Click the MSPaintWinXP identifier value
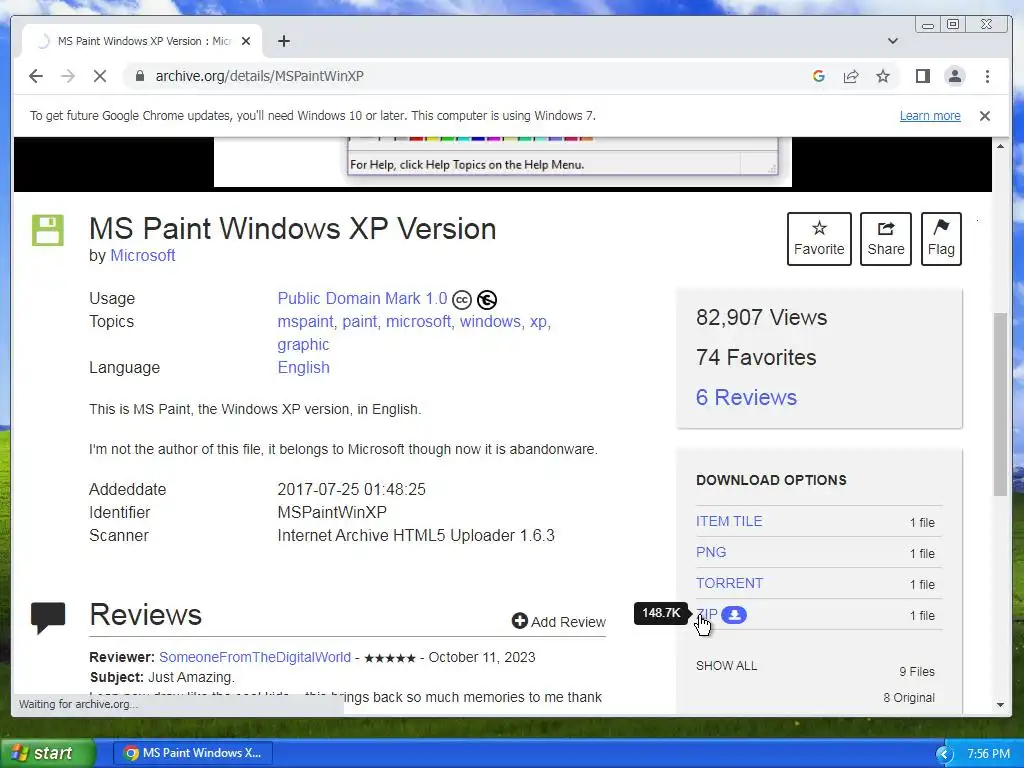The image size is (1024, 768). [332, 513]
